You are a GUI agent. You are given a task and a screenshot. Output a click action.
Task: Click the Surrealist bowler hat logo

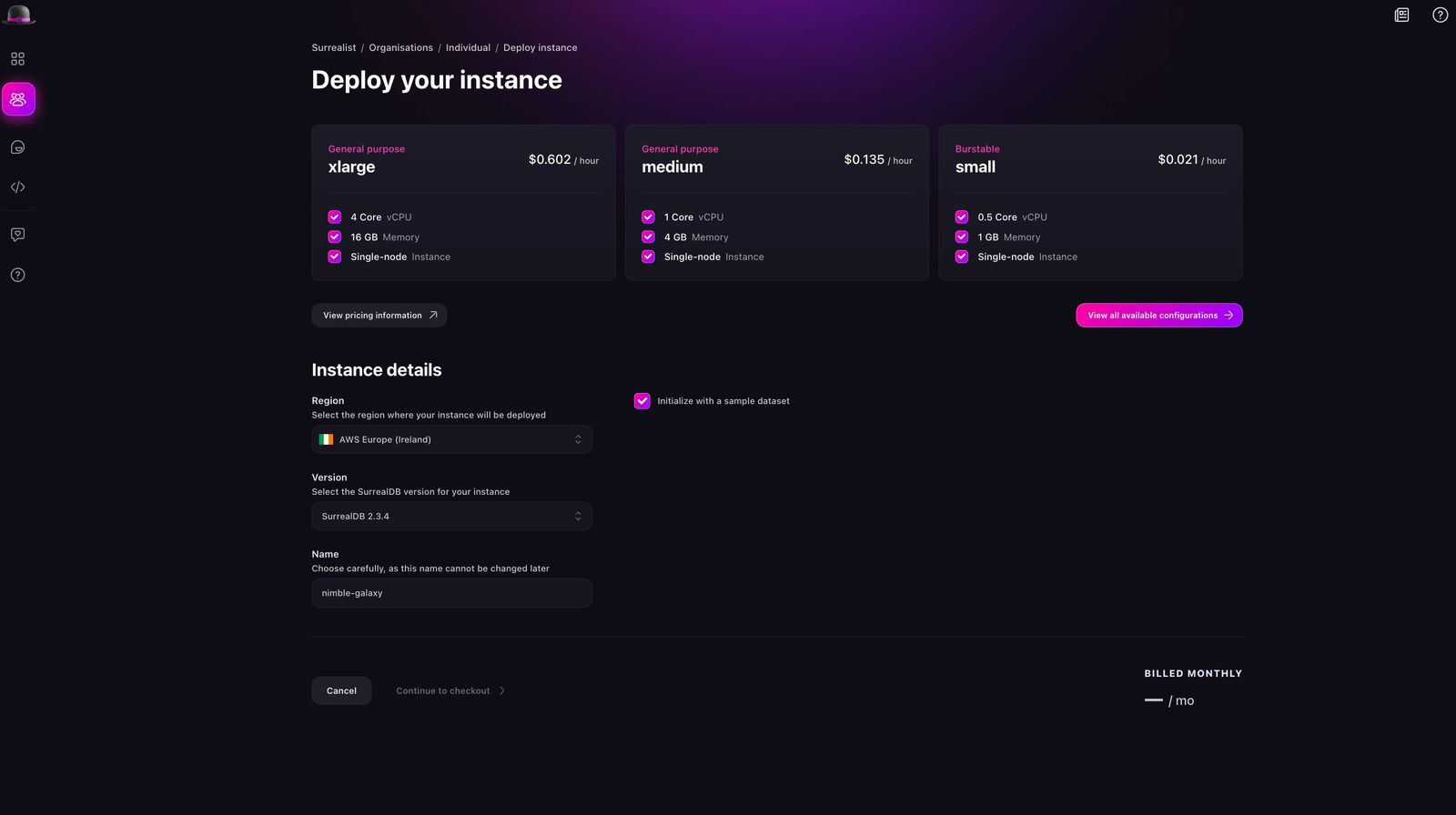coord(18,15)
